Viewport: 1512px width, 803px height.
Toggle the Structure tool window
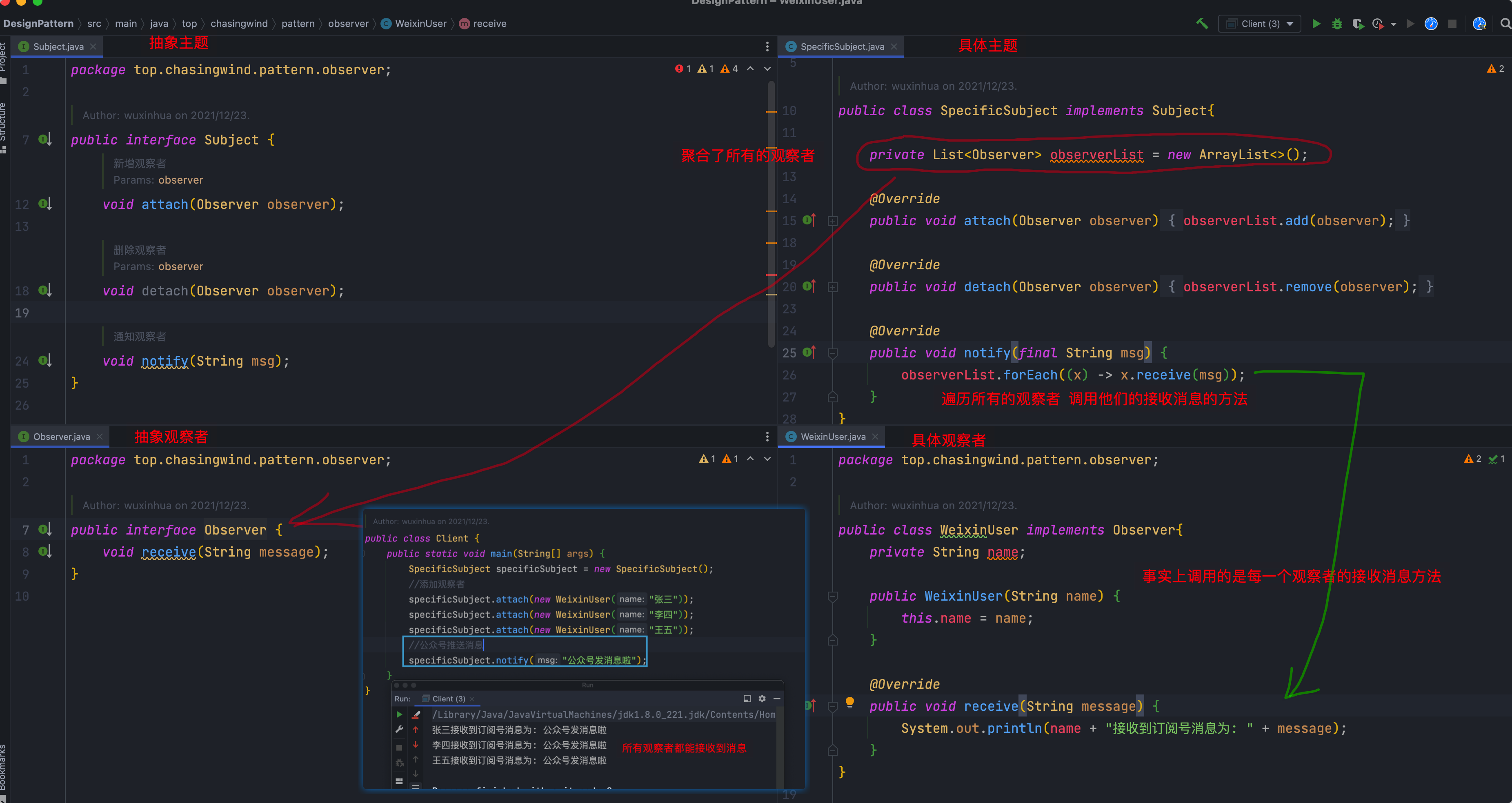click(4, 123)
